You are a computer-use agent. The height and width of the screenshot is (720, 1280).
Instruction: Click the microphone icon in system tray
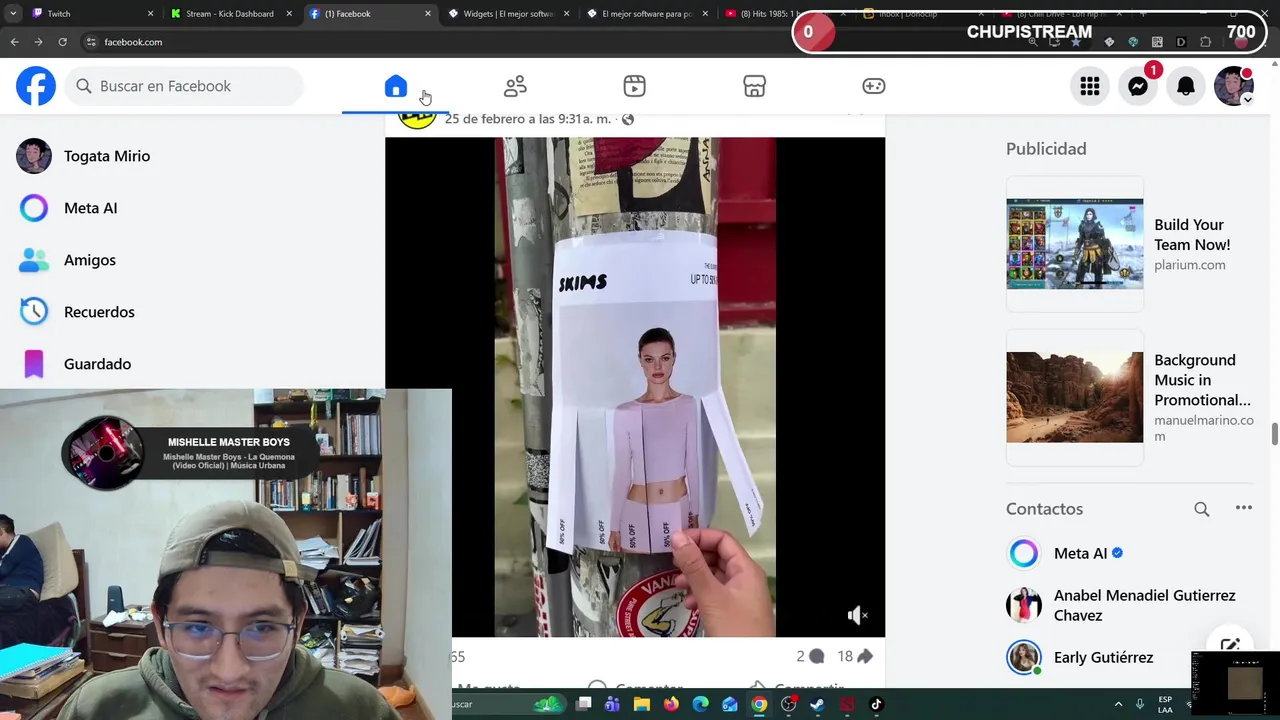(x=1140, y=704)
